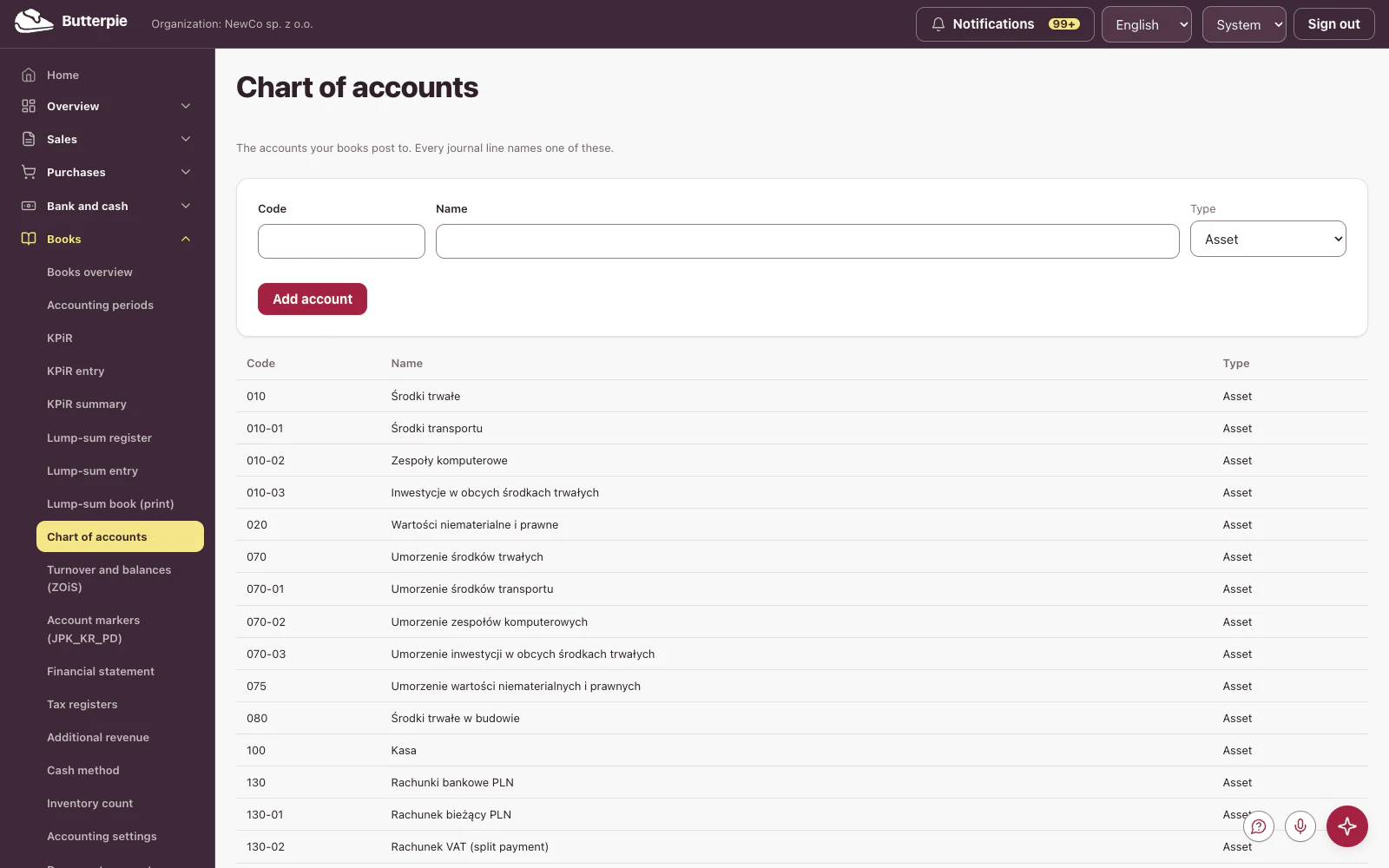
Task: Click the Purchases cart icon
Action: [29, 172]
